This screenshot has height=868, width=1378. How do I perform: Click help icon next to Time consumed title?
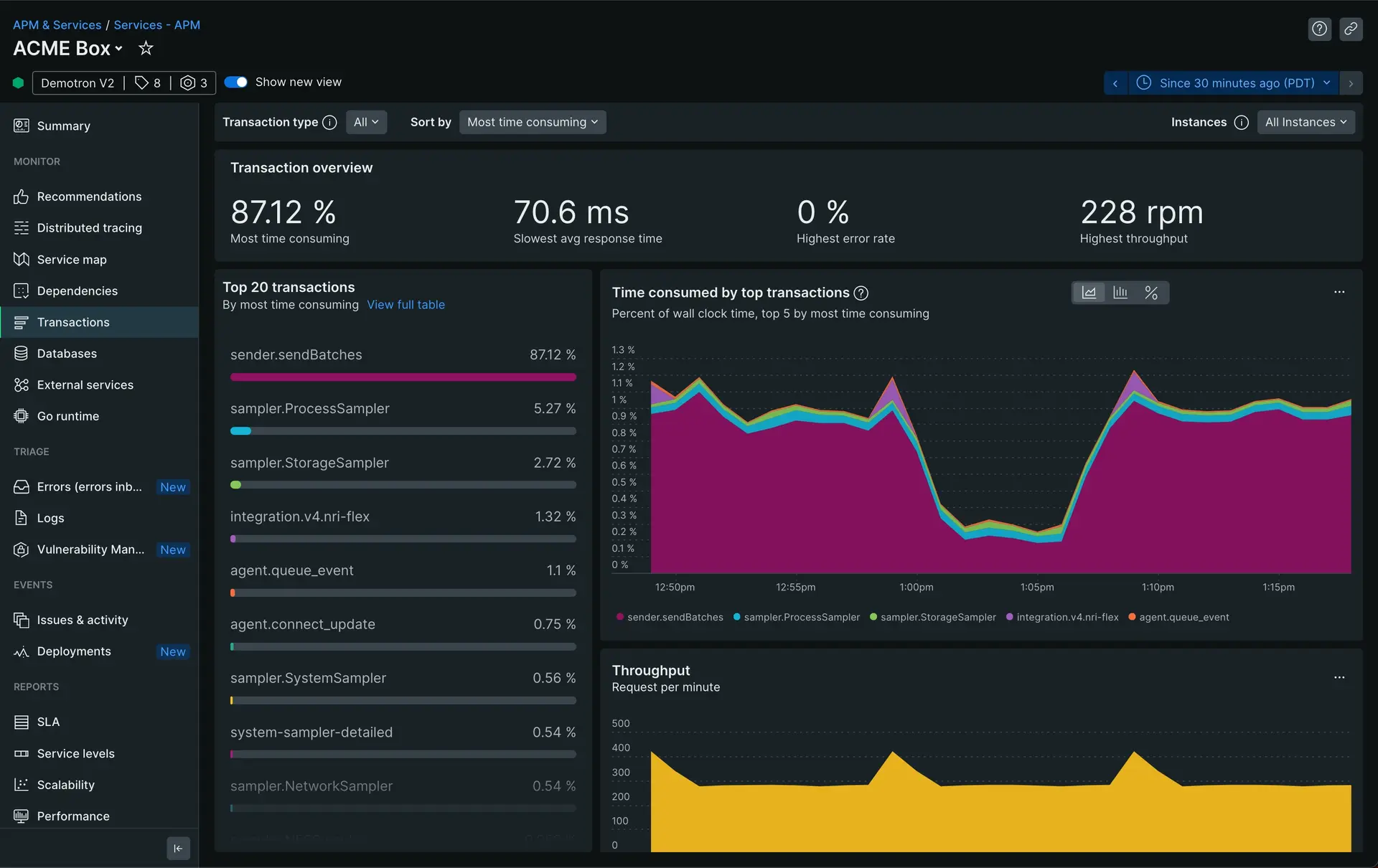click(x=861, y=293)
